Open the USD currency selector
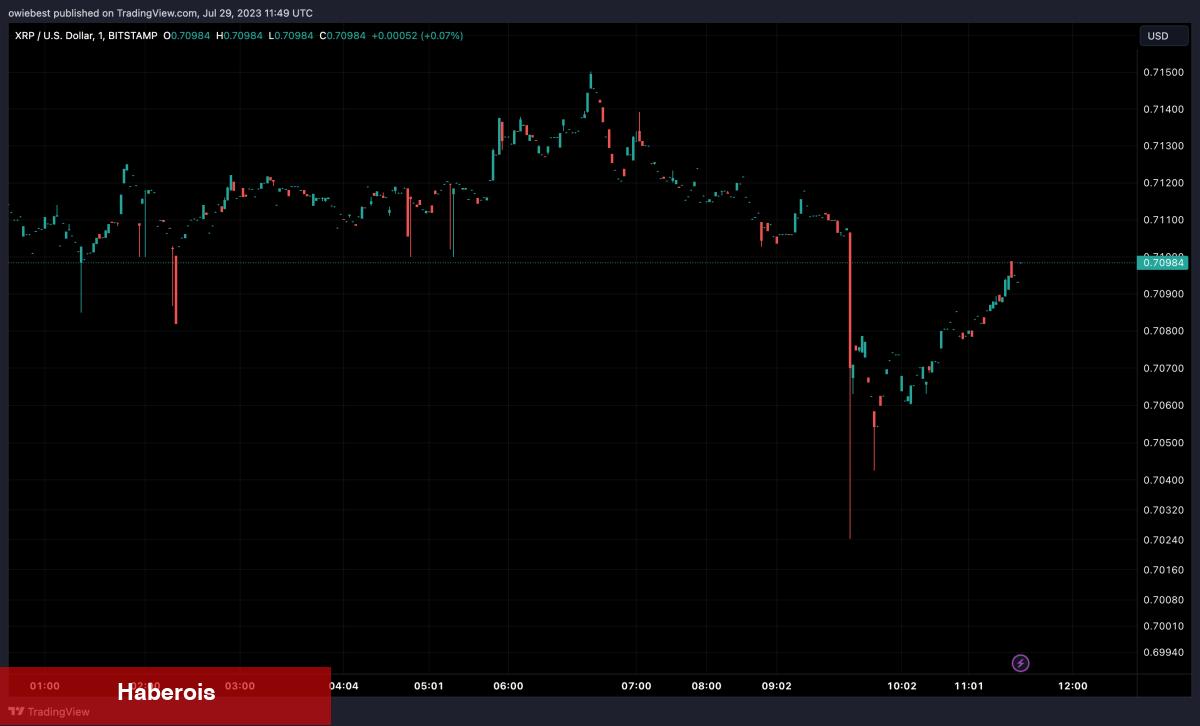Screen dimensions: 1200x726 1164,36
